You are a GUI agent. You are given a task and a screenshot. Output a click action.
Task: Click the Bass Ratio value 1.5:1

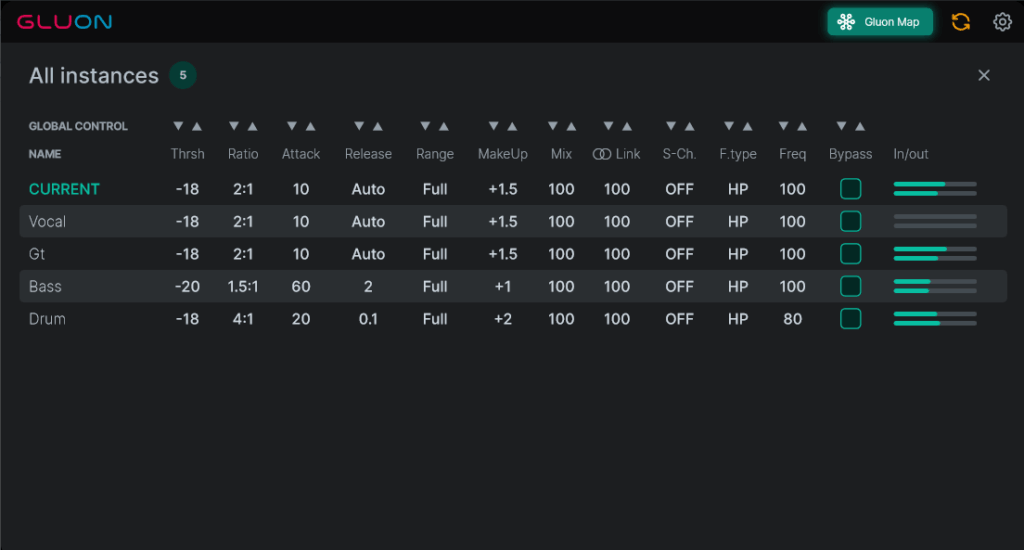coord(242,286)
